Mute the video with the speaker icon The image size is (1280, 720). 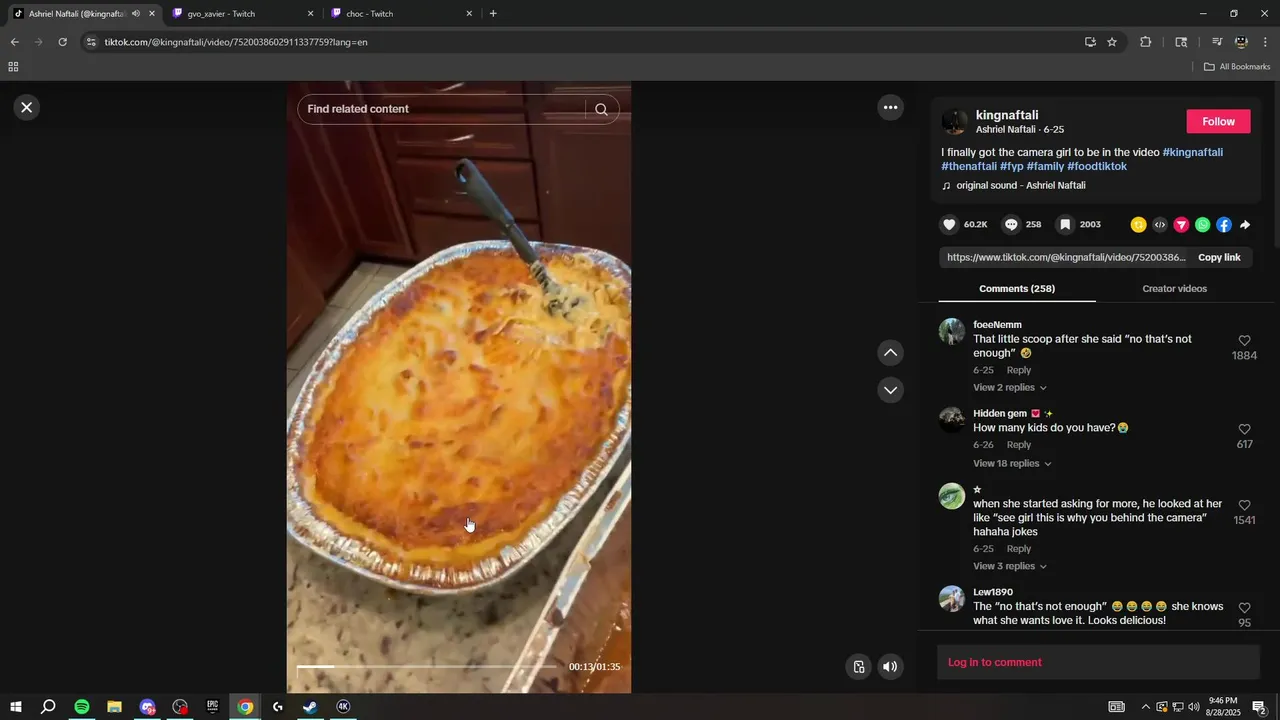890,667
